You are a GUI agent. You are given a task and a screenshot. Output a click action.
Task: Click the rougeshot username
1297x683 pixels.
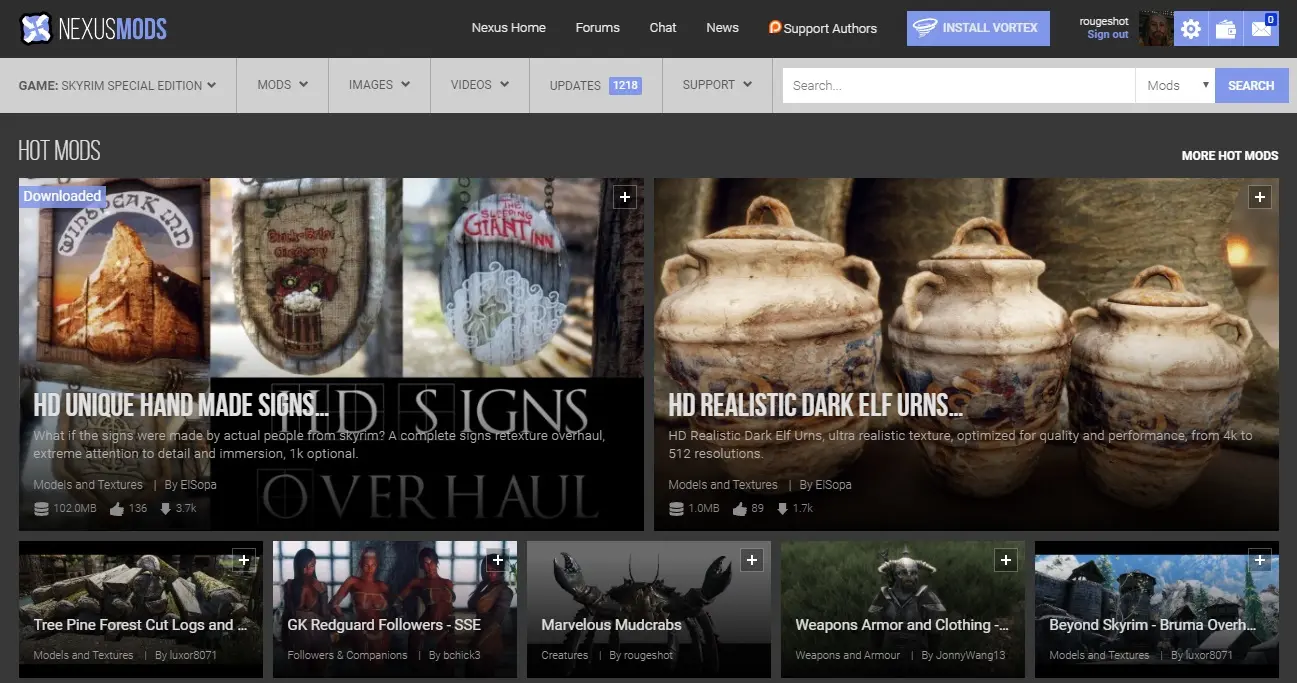point(1104,21)
